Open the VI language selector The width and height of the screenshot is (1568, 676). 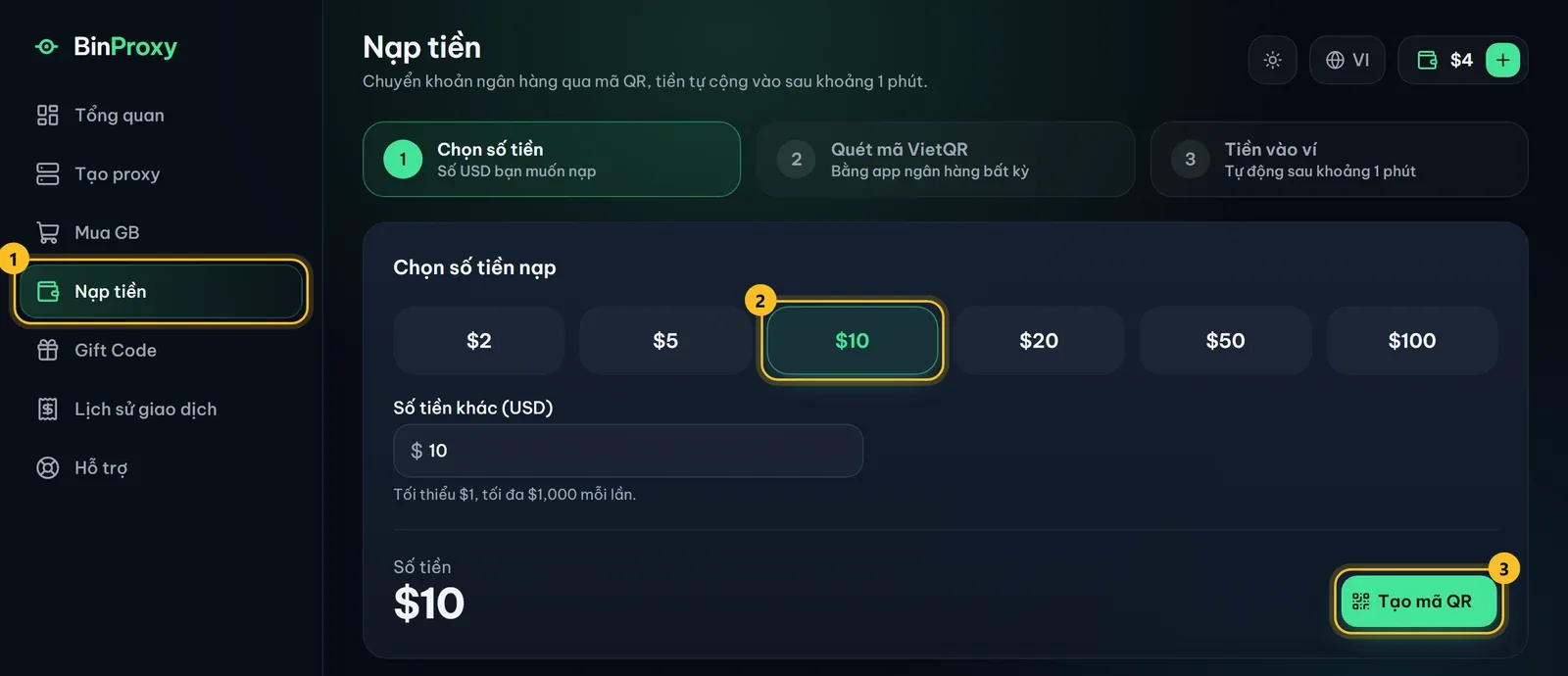click(1347, 60)
